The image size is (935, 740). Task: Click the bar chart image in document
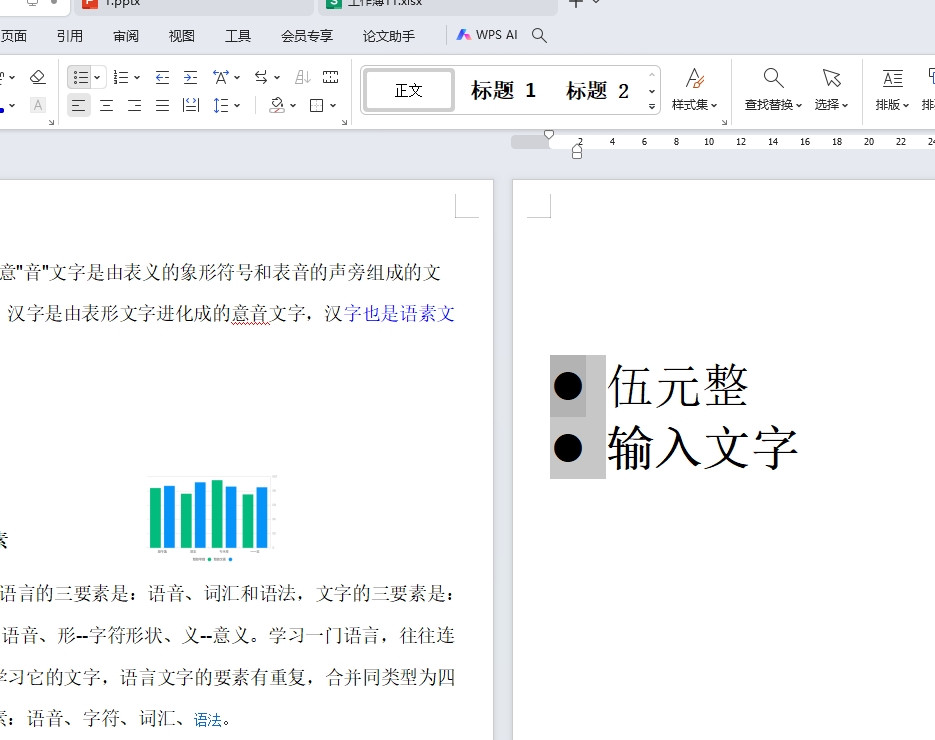click(x=212, y=518)
